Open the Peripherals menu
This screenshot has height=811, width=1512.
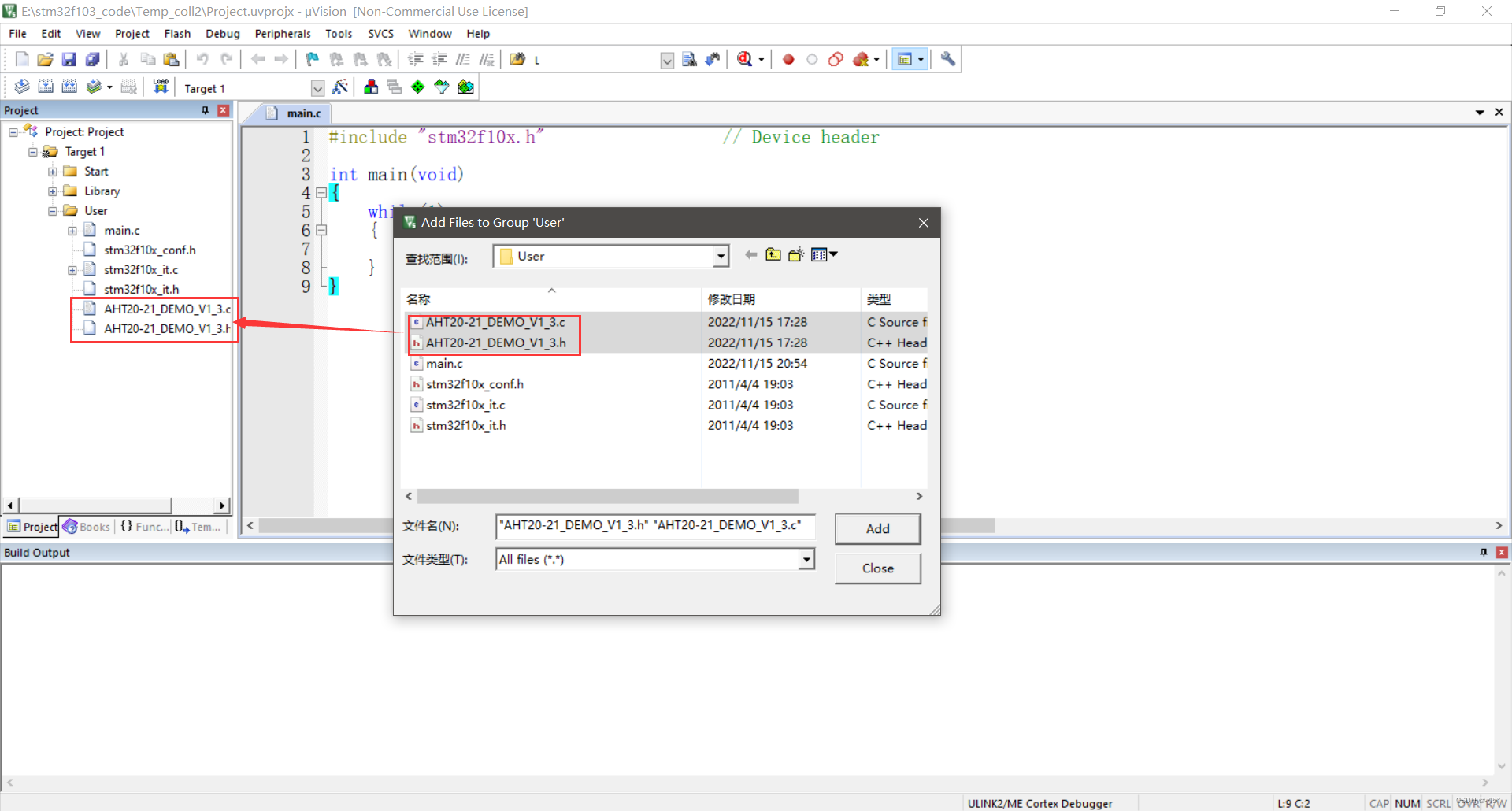pos(282,33)
